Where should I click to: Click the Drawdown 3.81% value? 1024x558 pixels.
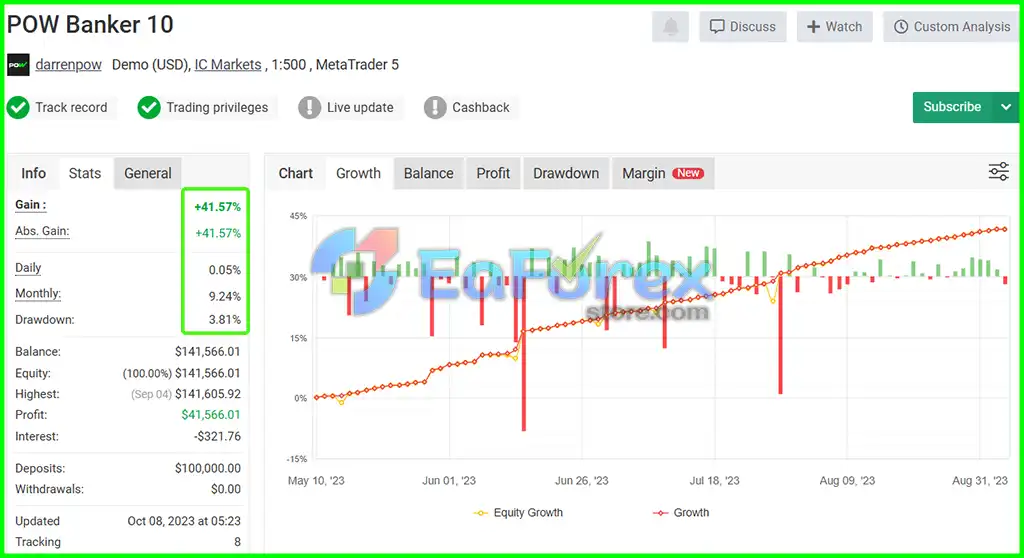pyautogui.click(x=225, y=320)
